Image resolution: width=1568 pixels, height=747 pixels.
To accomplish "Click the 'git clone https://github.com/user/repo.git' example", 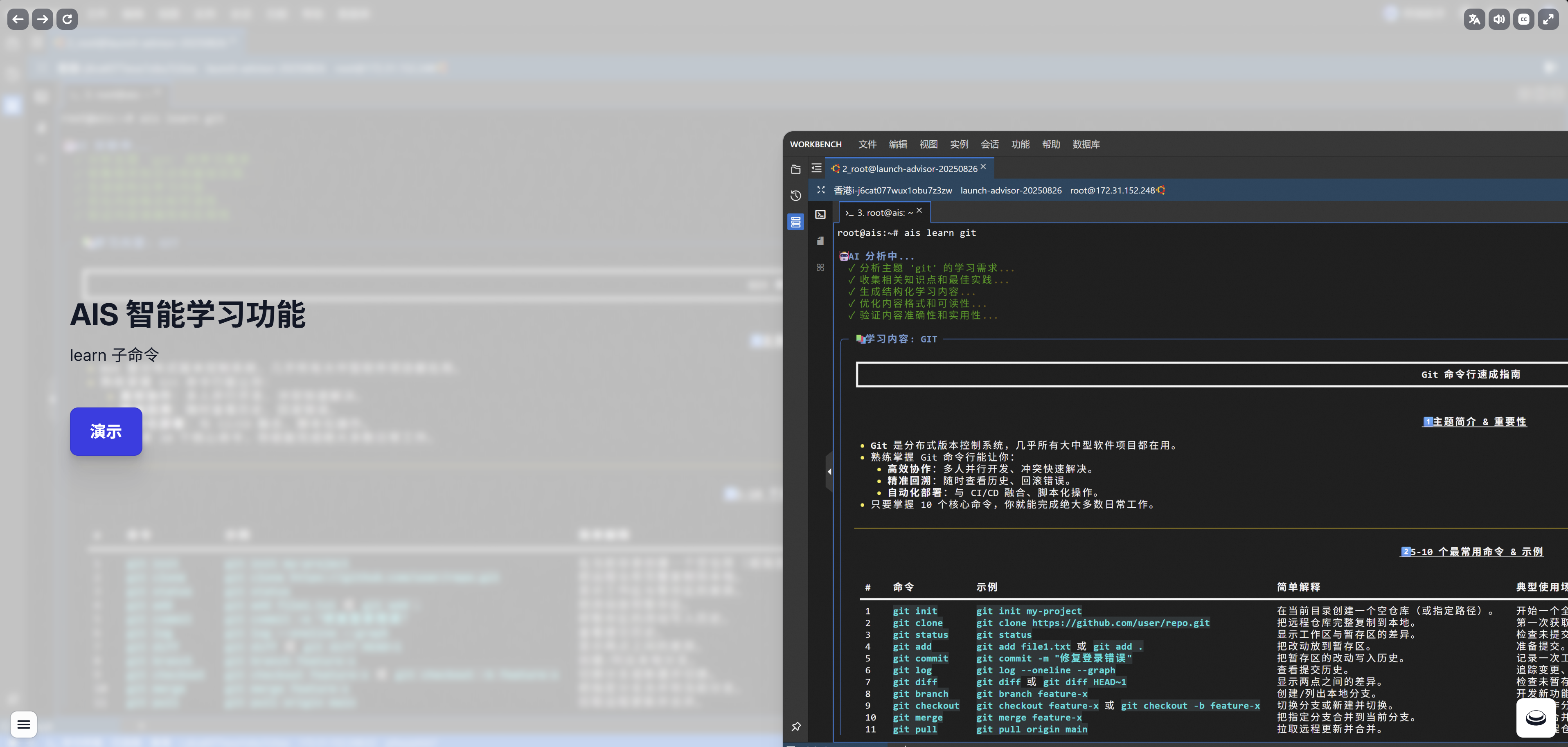I will 1093,623.
